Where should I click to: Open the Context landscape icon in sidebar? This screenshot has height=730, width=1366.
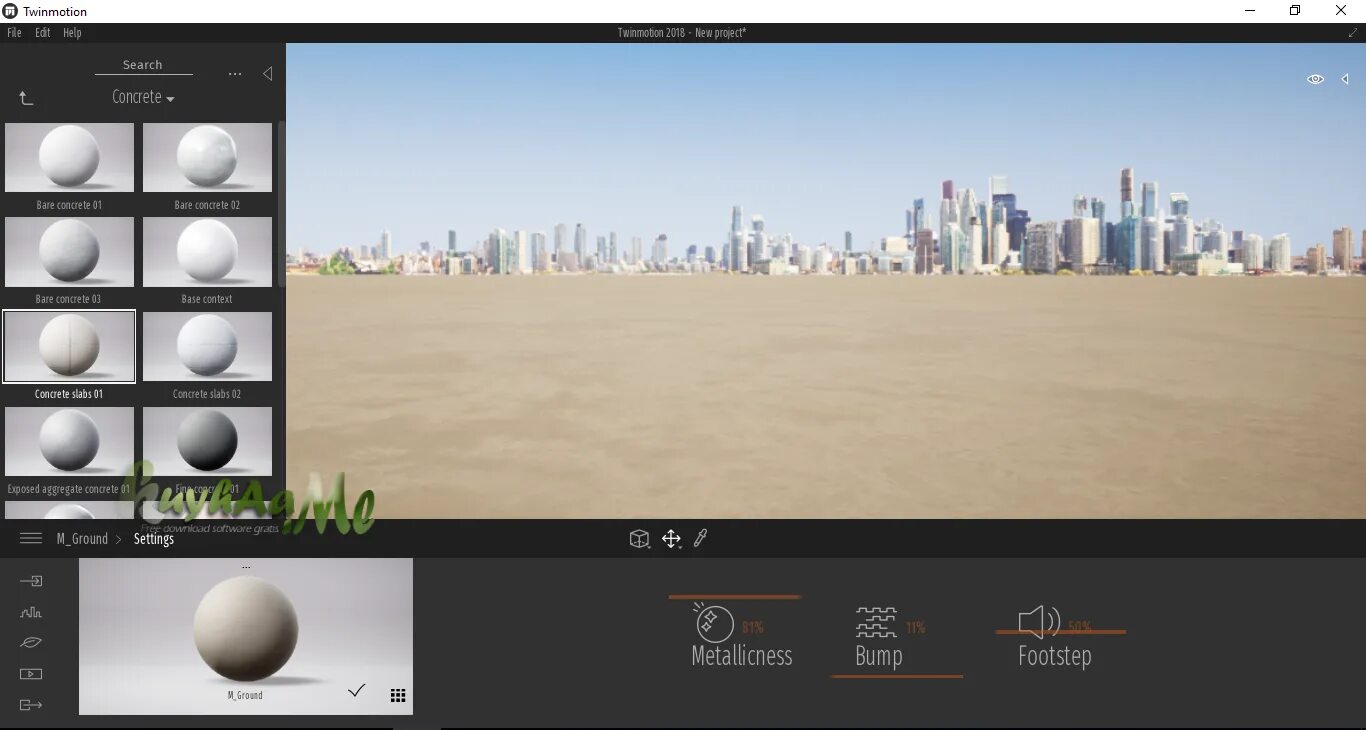pos(31,612)
